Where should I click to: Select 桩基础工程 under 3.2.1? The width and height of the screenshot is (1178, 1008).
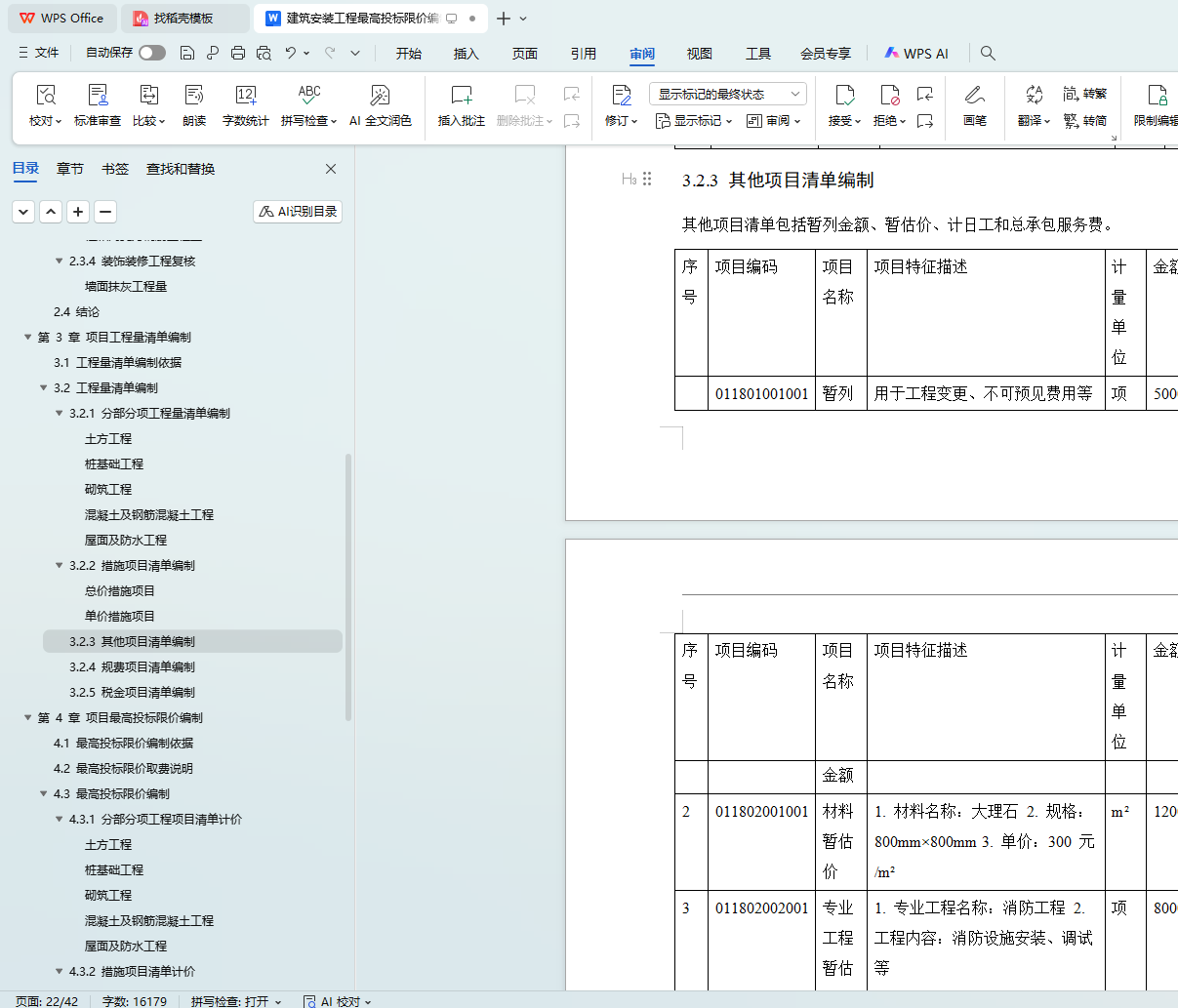pos(114,464)
